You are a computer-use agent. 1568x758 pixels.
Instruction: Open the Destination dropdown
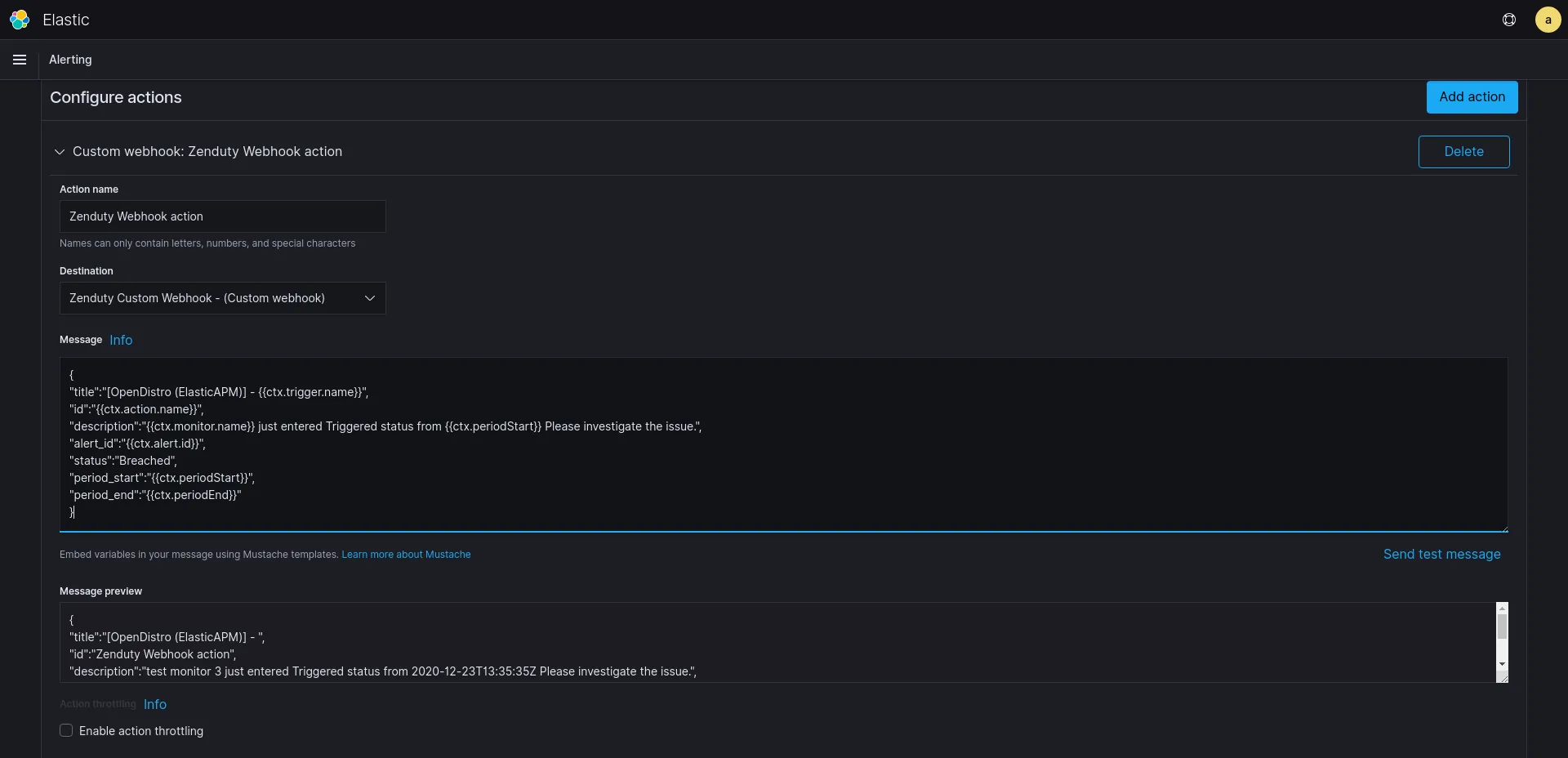(222, 298)
